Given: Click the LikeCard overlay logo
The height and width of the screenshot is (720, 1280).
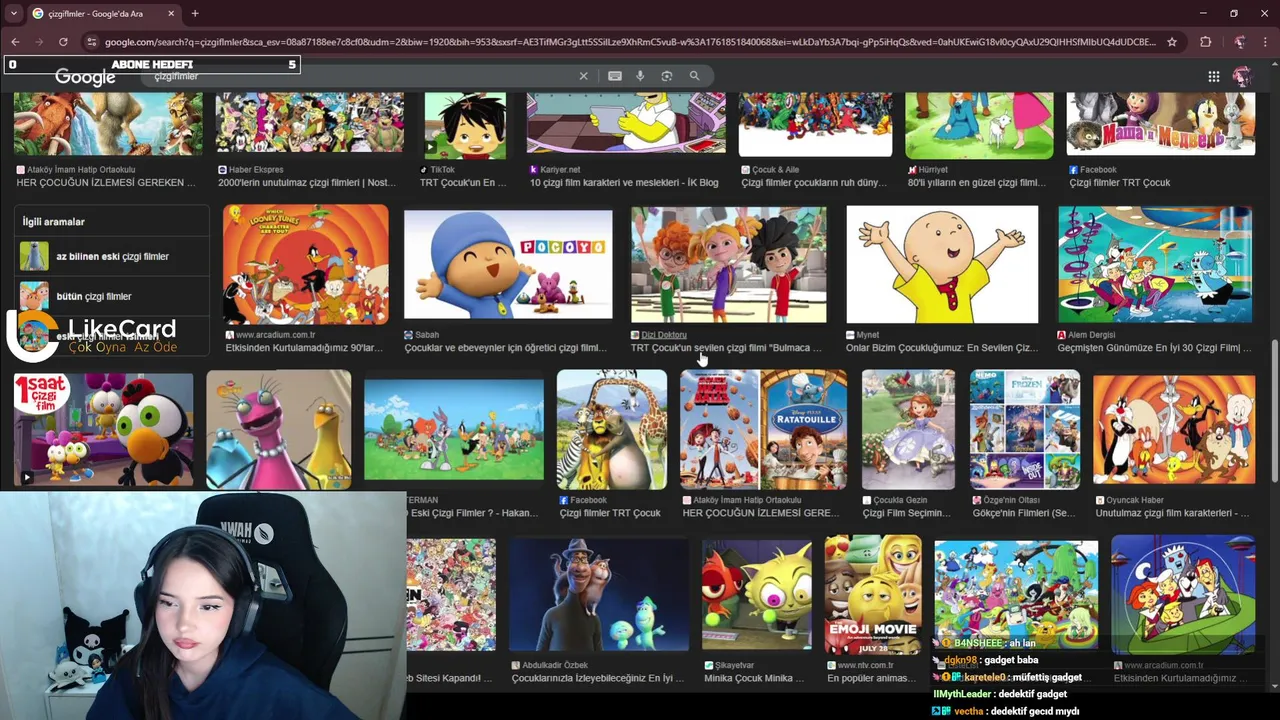Looking at the screenshot, I should coord(92,335).
